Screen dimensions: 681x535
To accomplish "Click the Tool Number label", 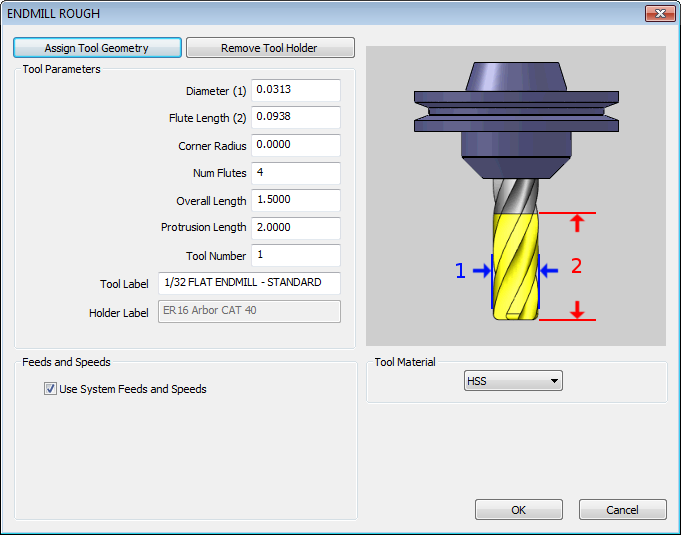I will [216, 256].
